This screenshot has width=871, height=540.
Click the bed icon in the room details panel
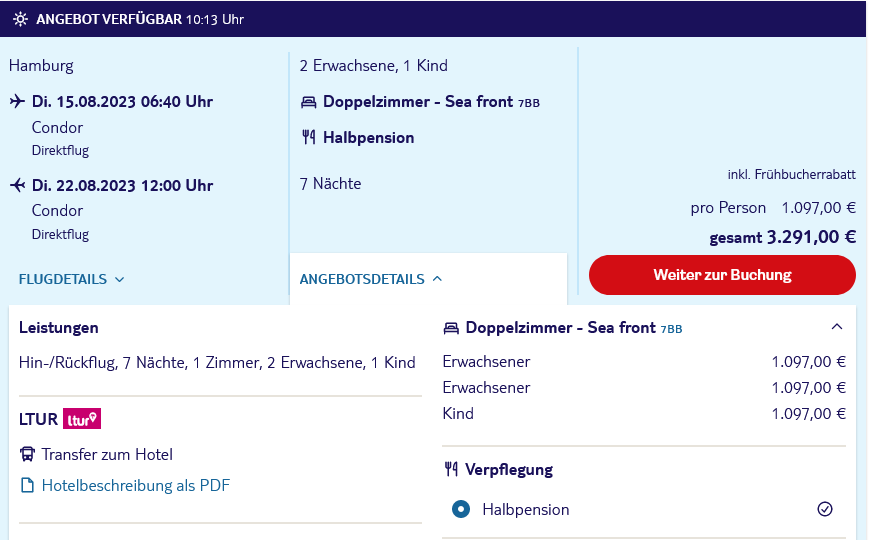click(x=451, y=328)
